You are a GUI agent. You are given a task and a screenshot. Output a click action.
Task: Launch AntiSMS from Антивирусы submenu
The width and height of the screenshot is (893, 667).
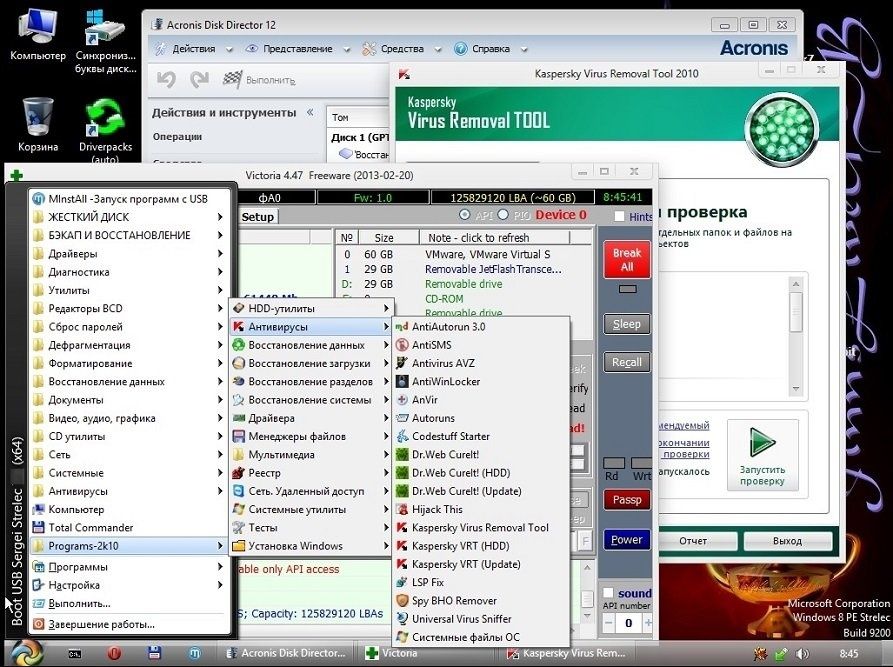481,345
